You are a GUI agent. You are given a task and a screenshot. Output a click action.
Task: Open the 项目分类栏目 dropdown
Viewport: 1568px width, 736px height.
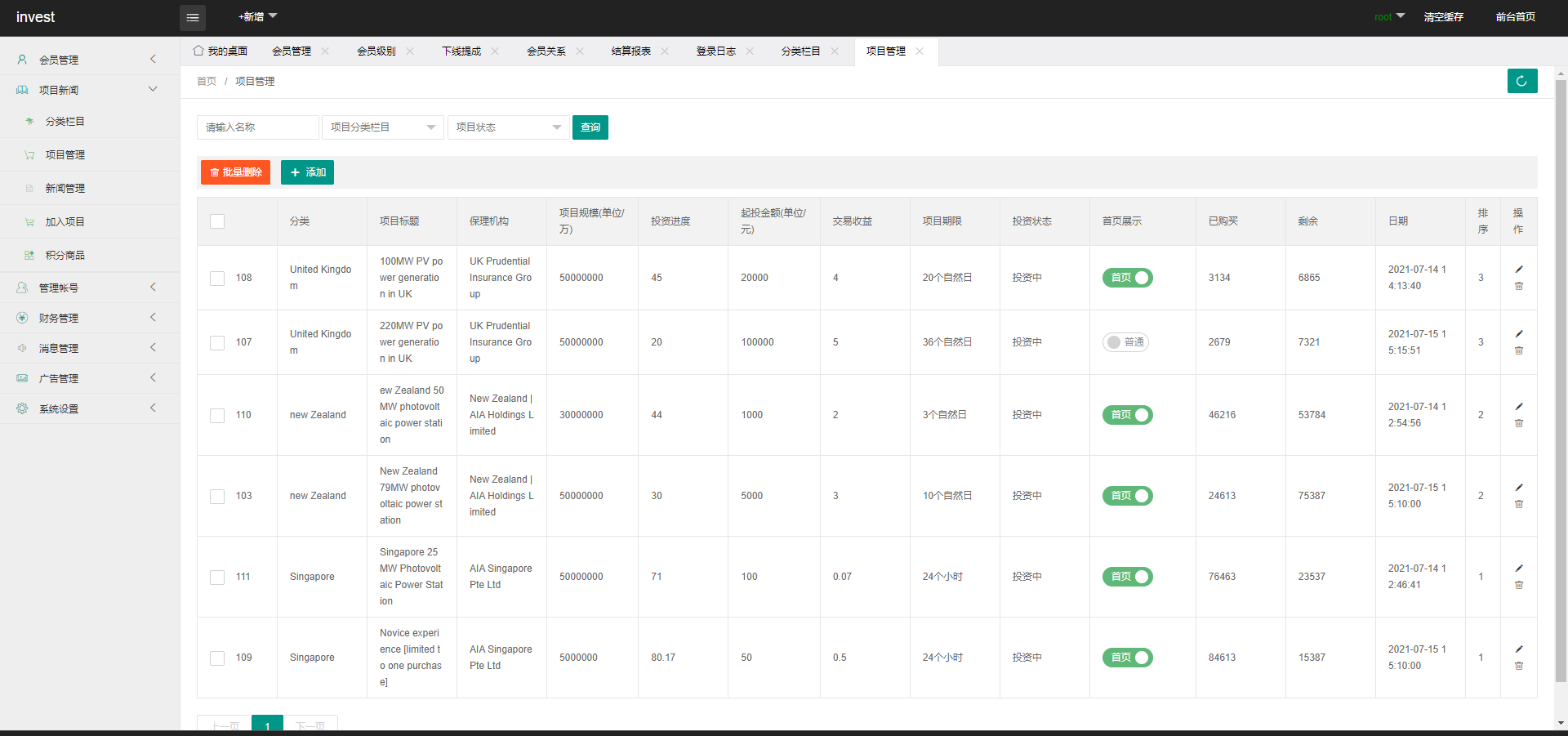(x=382, y=127)
